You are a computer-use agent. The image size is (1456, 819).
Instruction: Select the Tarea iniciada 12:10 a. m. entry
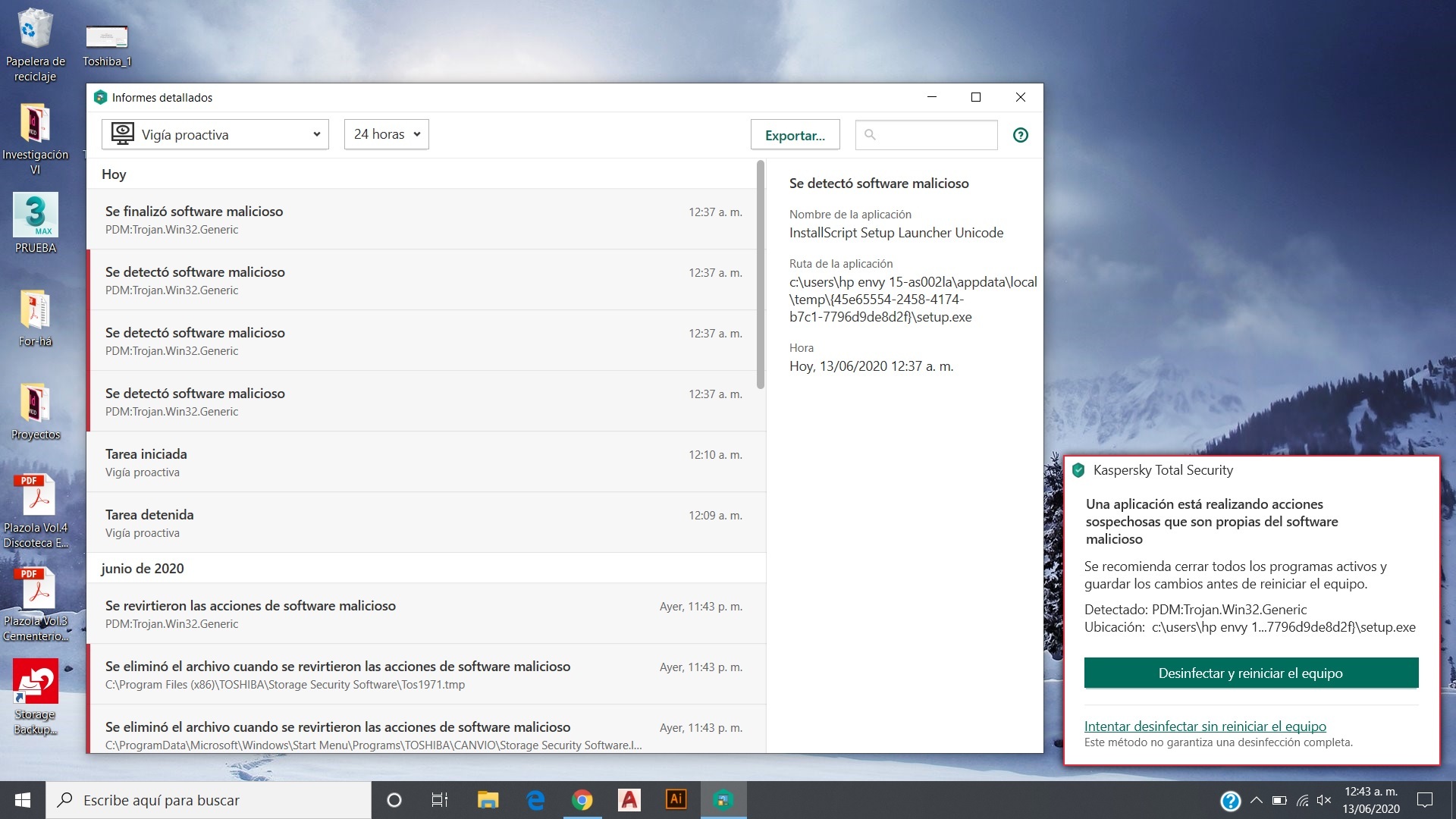click(x=422, y=462)
